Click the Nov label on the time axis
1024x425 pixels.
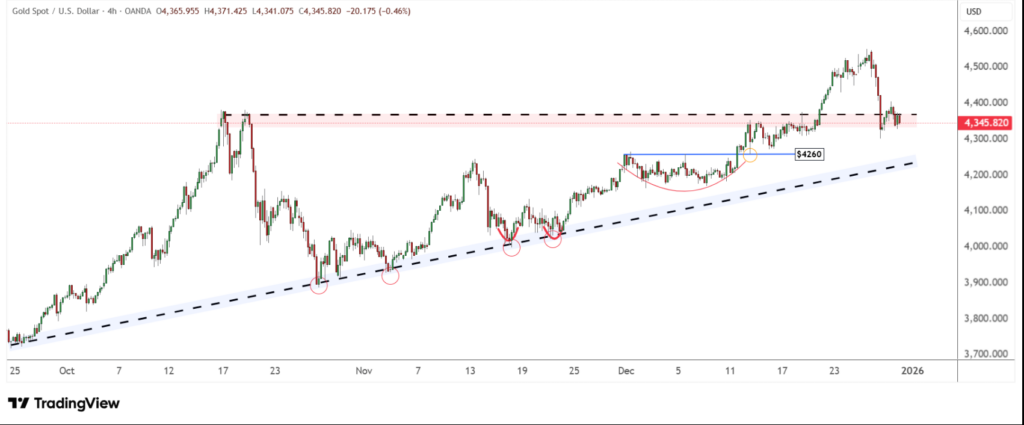(x=363, y=370)
